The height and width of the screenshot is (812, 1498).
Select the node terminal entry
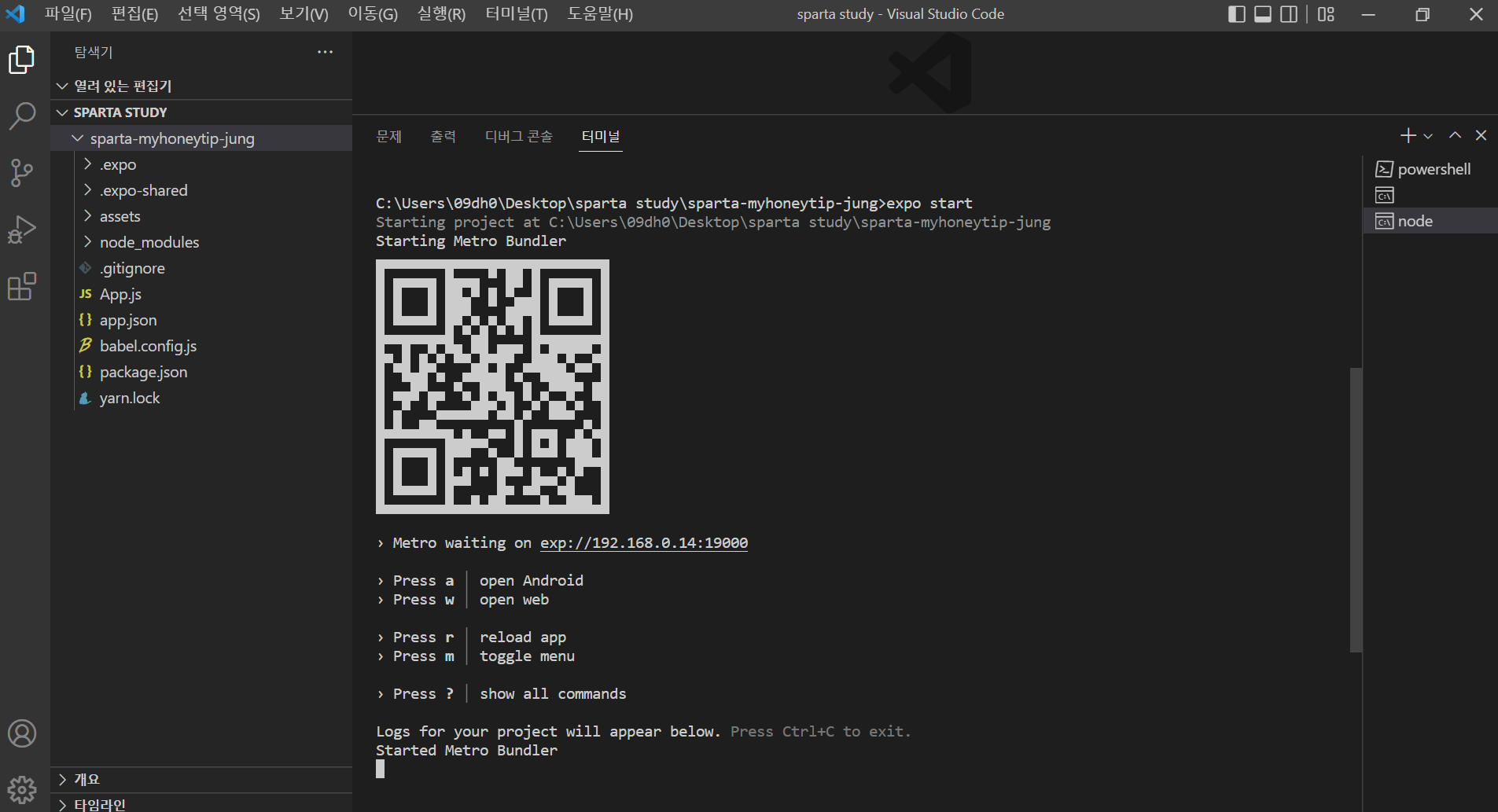point(1430,221)
